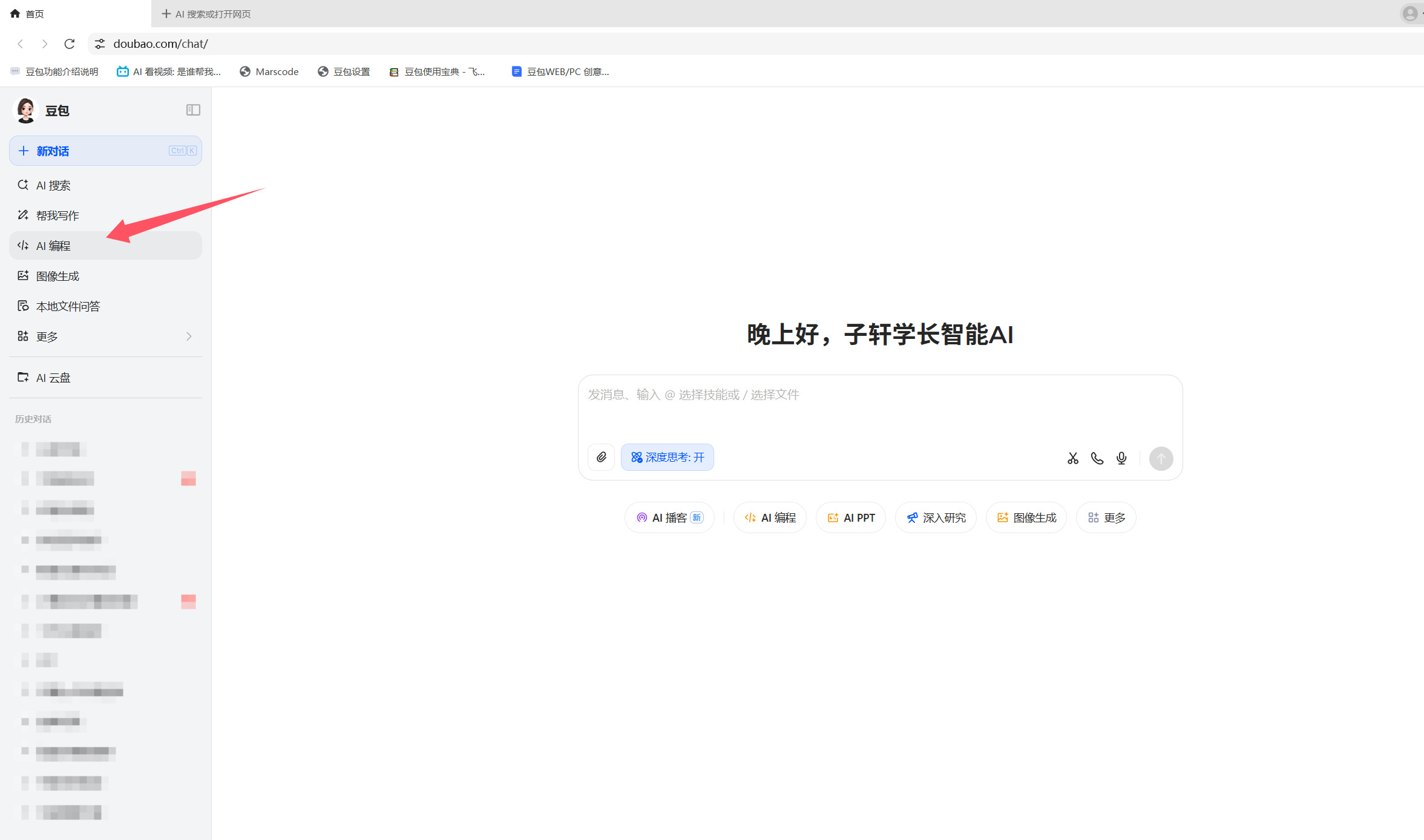Click the microphone voice input icon
Screen dimensions: 1424x840
pyautogui.click(x=1121, y=458)
